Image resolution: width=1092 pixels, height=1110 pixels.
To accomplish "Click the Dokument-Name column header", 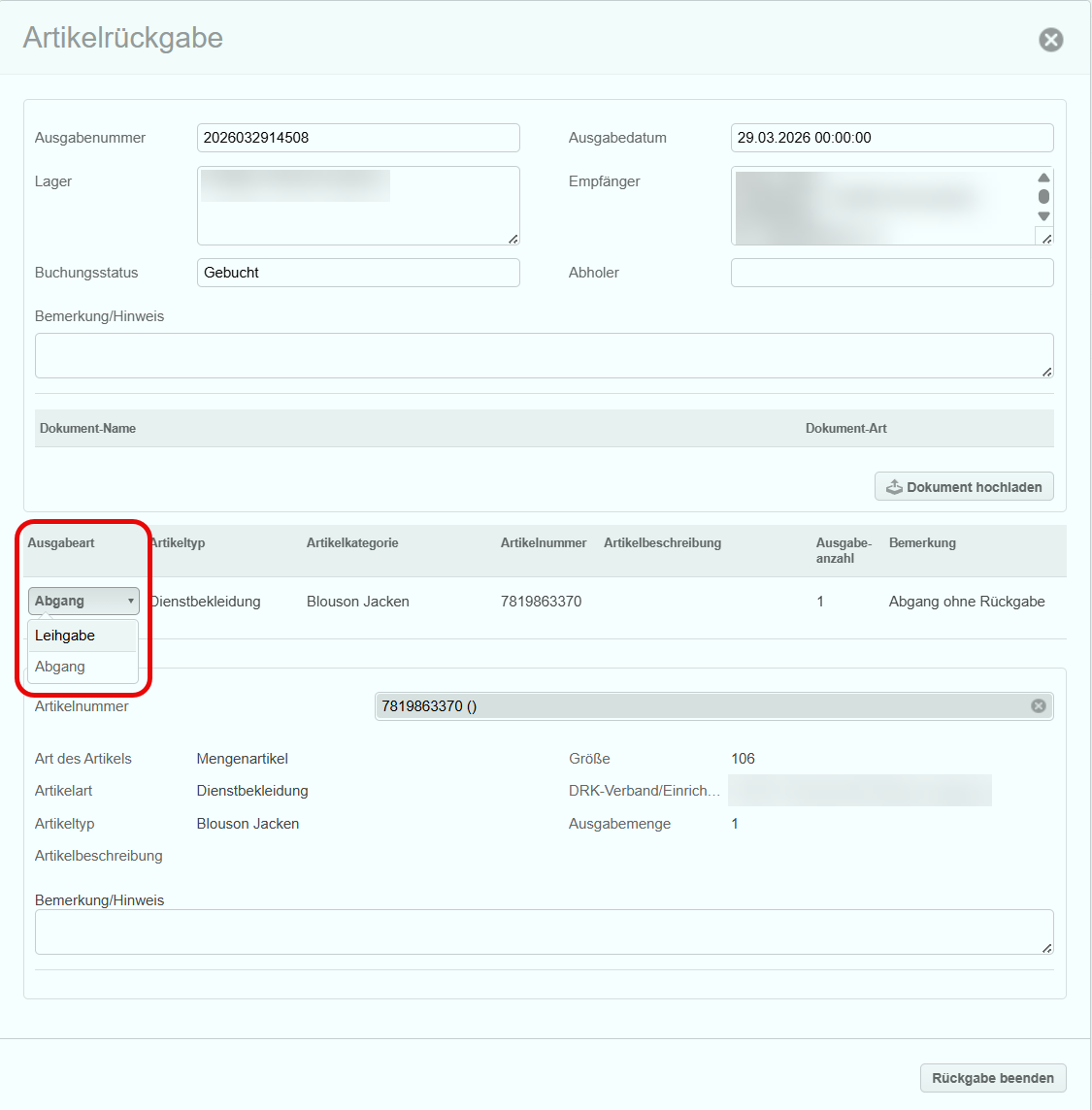I will 87,428.
